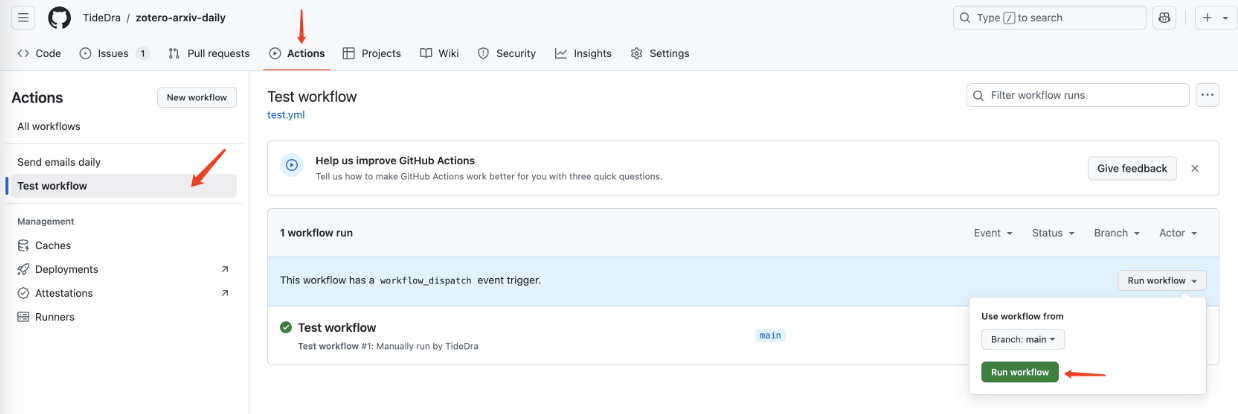This screenshot has height=414, width=1238.
Task: Click the green success check icon
Action: coord(286,327)
